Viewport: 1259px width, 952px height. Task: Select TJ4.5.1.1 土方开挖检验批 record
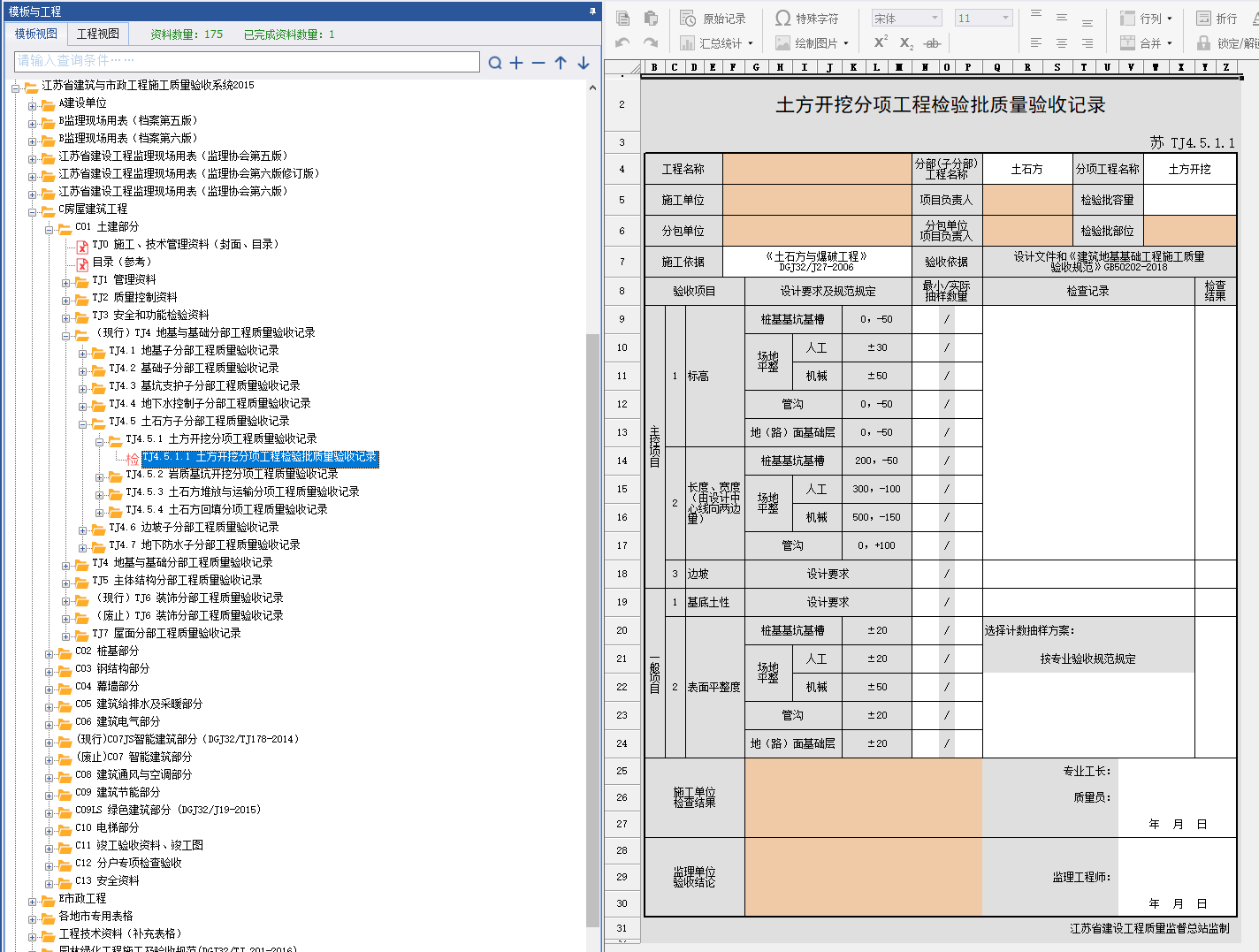tap(260, 457)
